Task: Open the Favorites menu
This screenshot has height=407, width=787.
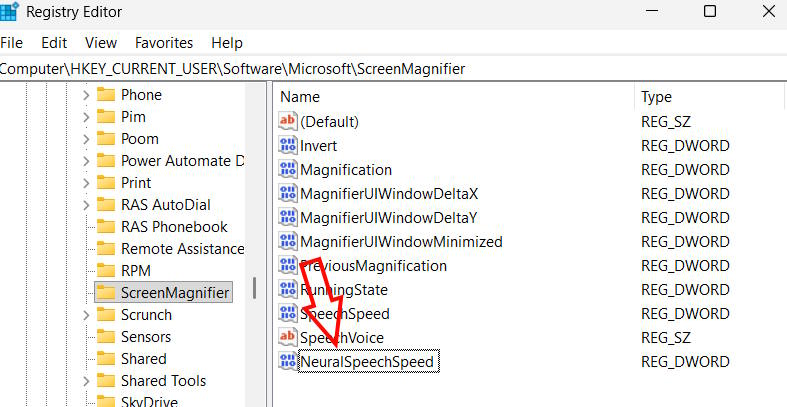Action: (x=164, y=43)
